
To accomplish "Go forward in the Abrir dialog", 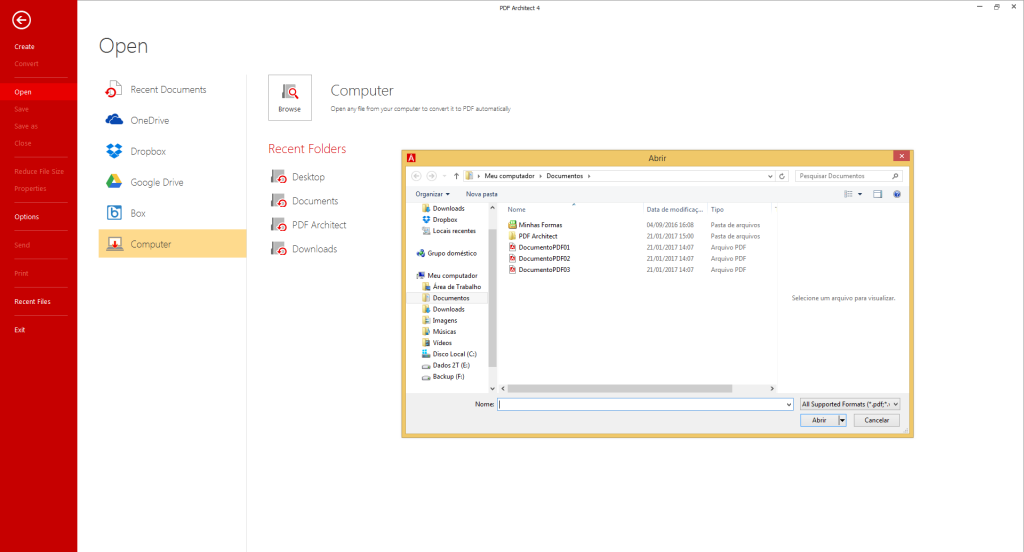I will [x=432, y=176].
